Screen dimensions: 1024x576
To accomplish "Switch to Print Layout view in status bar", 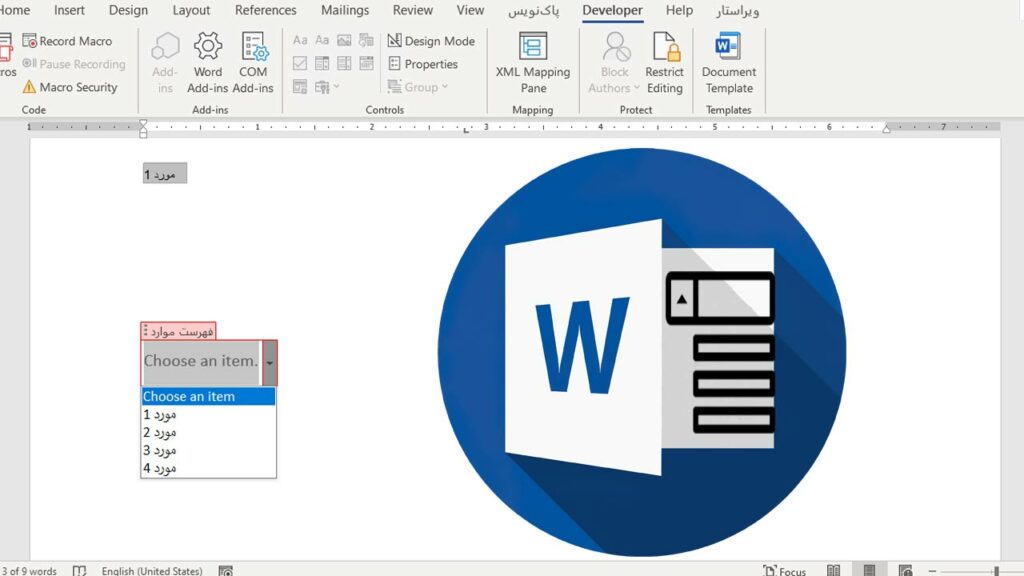I will click(869, 570).
